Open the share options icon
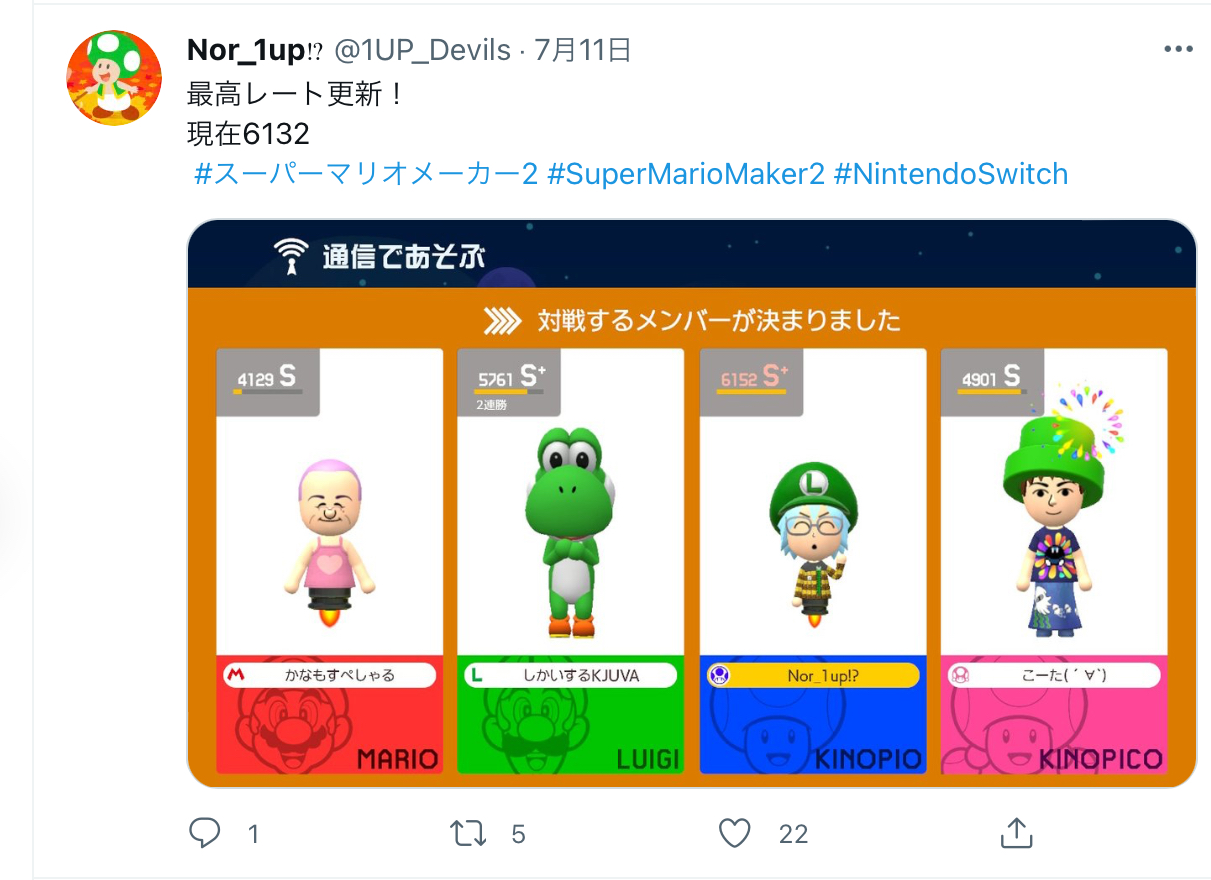 pos(1015,831)
